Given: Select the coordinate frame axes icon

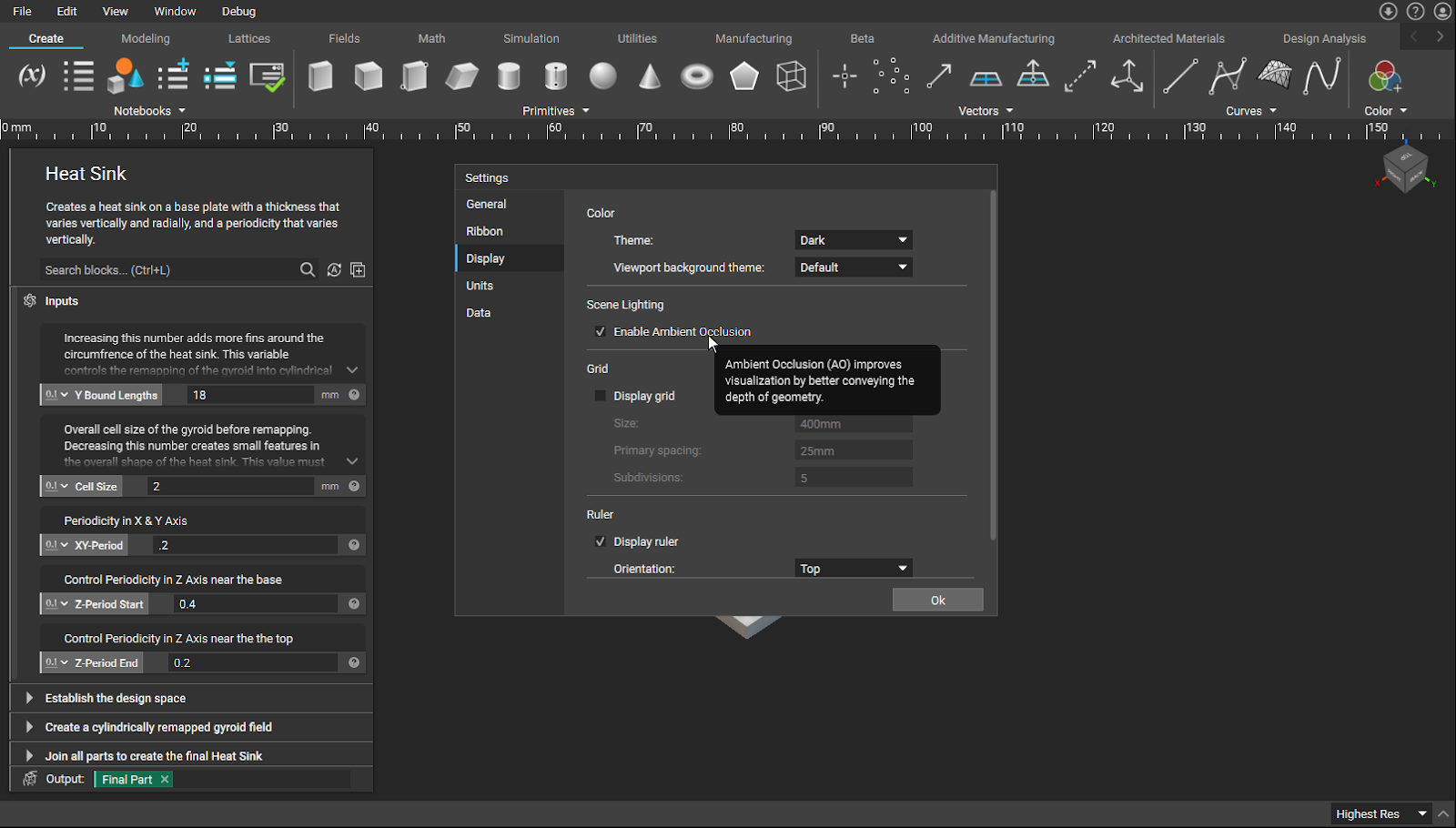Looking at the screenshot, I should pyautogui.click(x=1127, y=76).
